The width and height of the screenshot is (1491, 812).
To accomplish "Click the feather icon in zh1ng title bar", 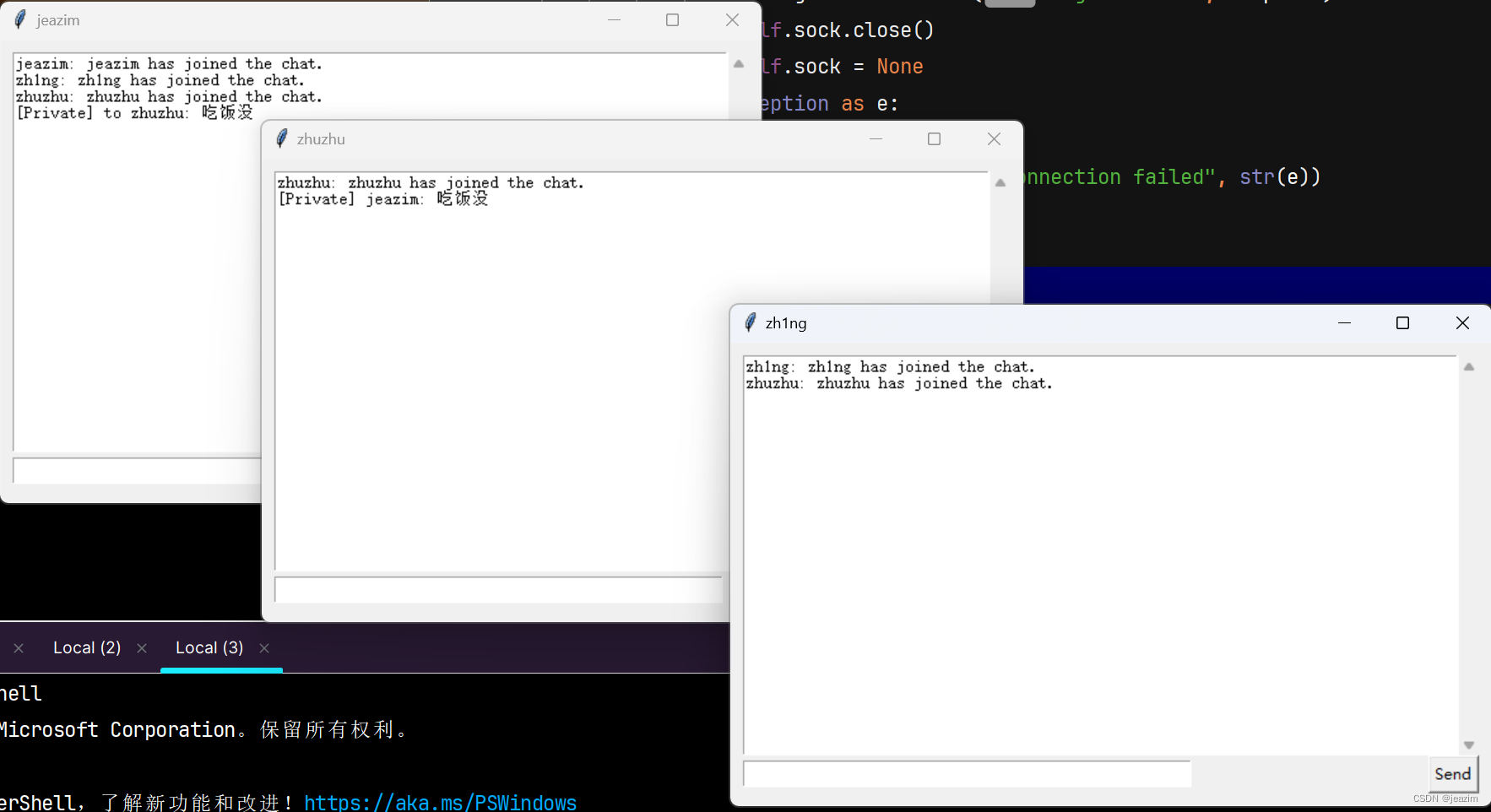I will click(x=751, y=322).
